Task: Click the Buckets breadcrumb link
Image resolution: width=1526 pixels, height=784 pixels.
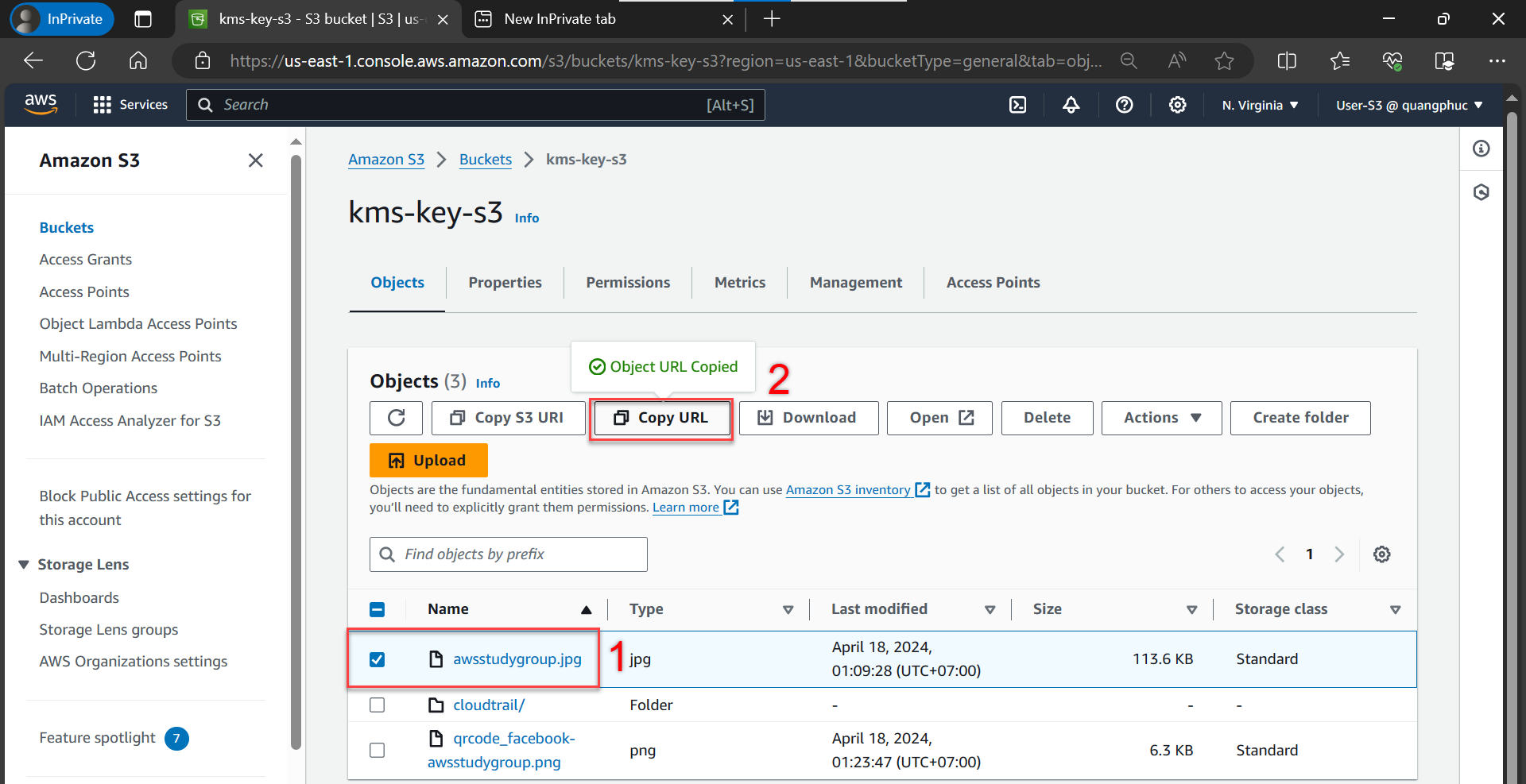Action: pyautogui.click(x=486, y=160)
